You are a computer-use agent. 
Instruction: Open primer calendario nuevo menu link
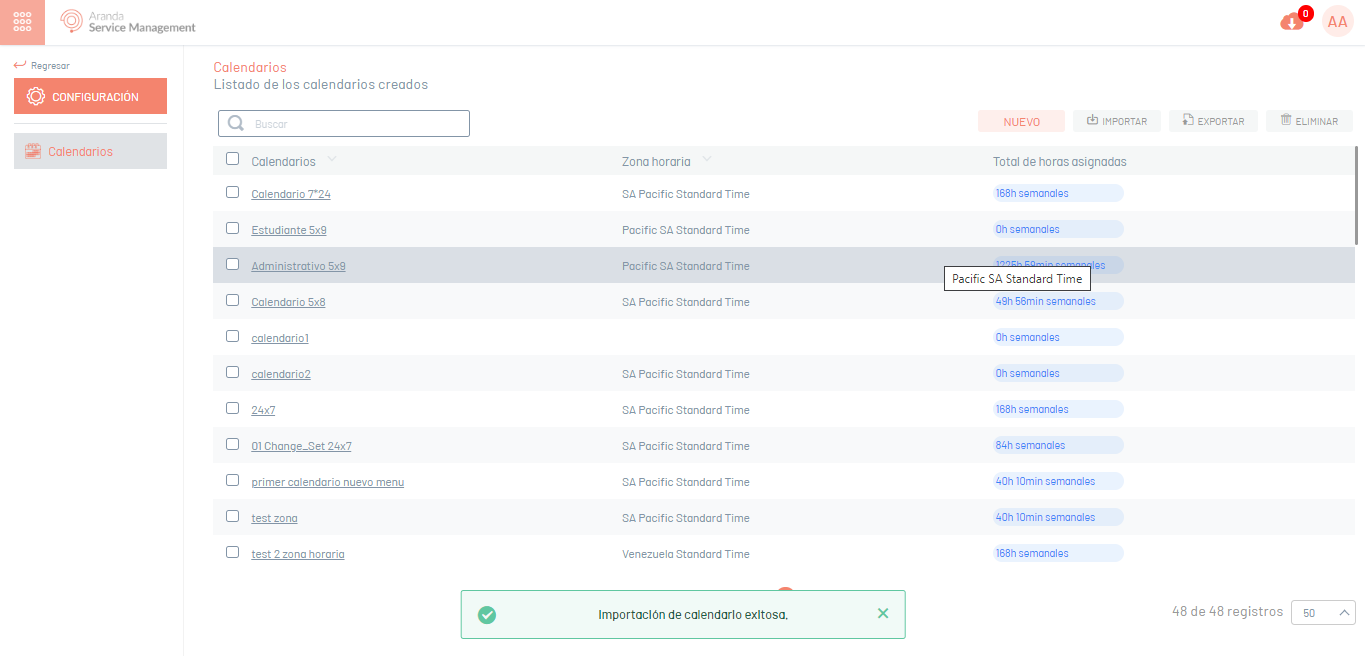328,482
